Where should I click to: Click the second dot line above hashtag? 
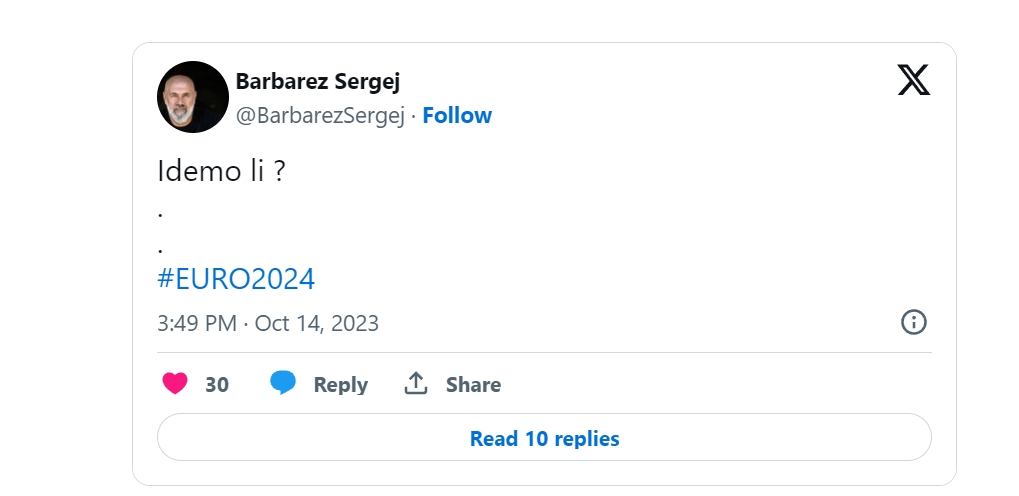(161, 250)
